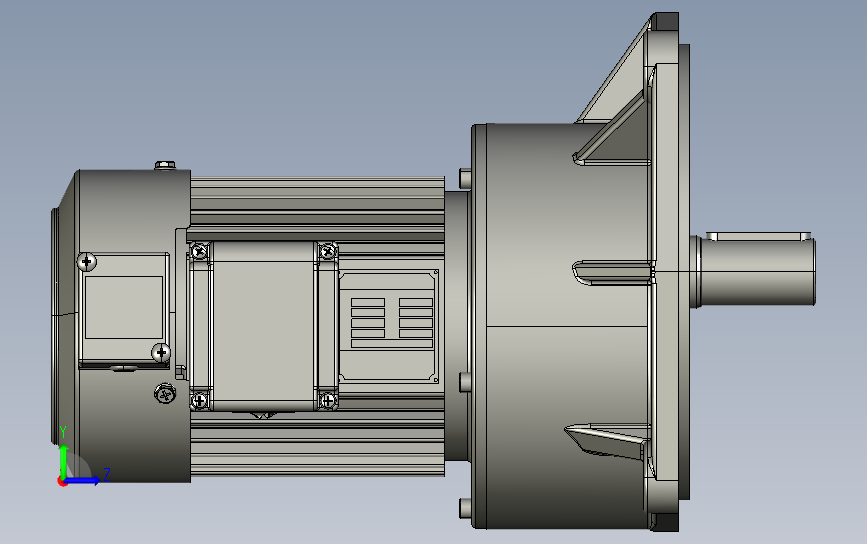
Task: Select the mounting flange on the gearbox
Action: [666, 271]
